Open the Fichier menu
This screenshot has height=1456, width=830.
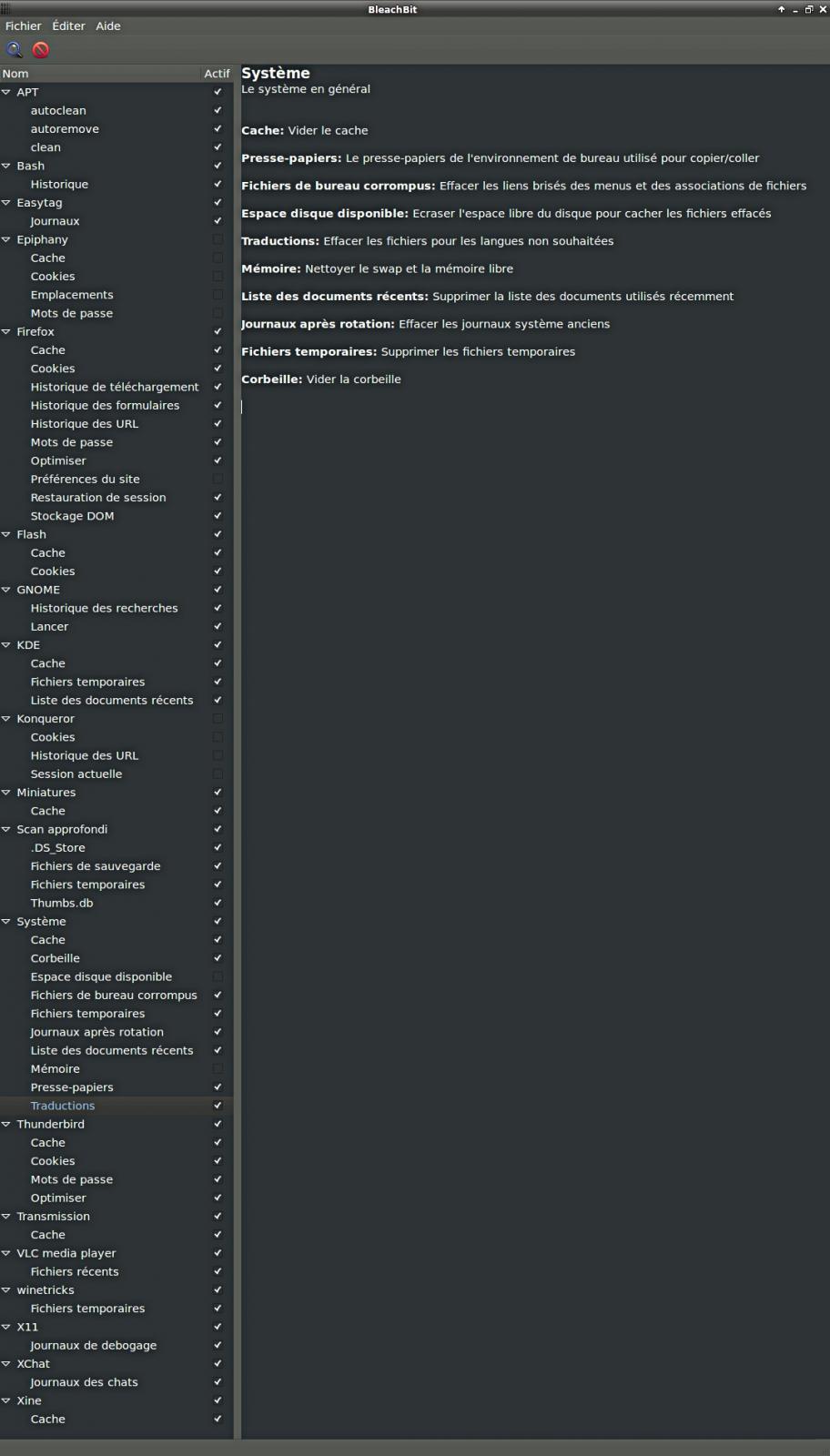[24, 26]
